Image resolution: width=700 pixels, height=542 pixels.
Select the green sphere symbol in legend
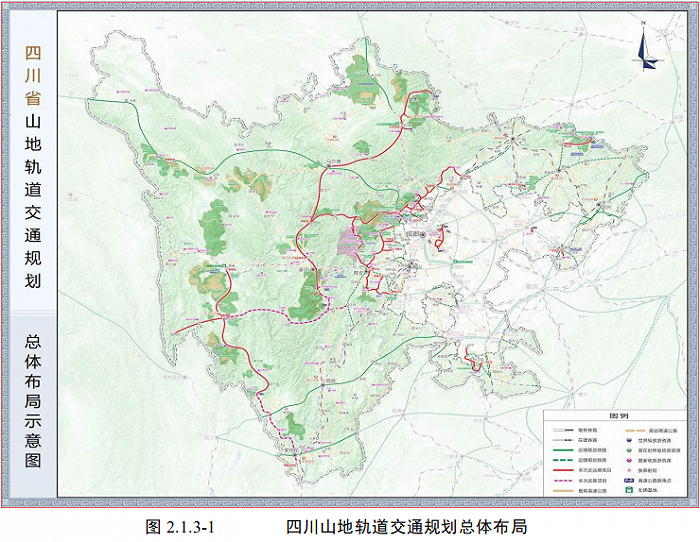click(x=627, y=450)
